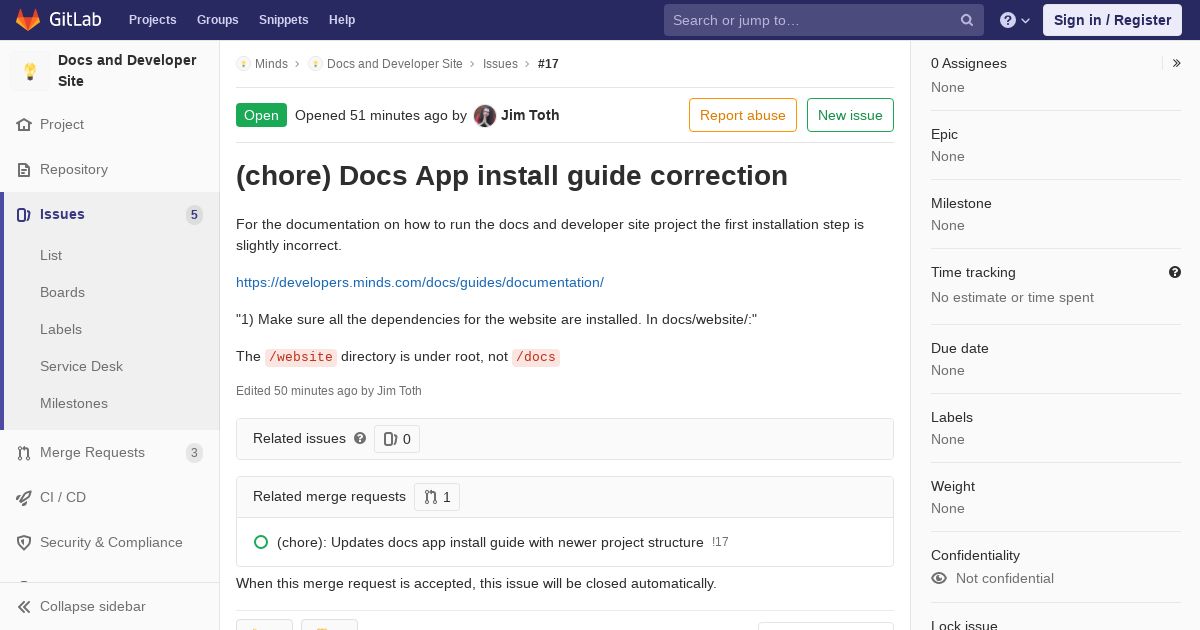Image resolution: width=1200 pixels, height=630 pixels.
Task: Click the 'Edited 50 minutes ago by Jim Toth' text
Action: point(329,391)
